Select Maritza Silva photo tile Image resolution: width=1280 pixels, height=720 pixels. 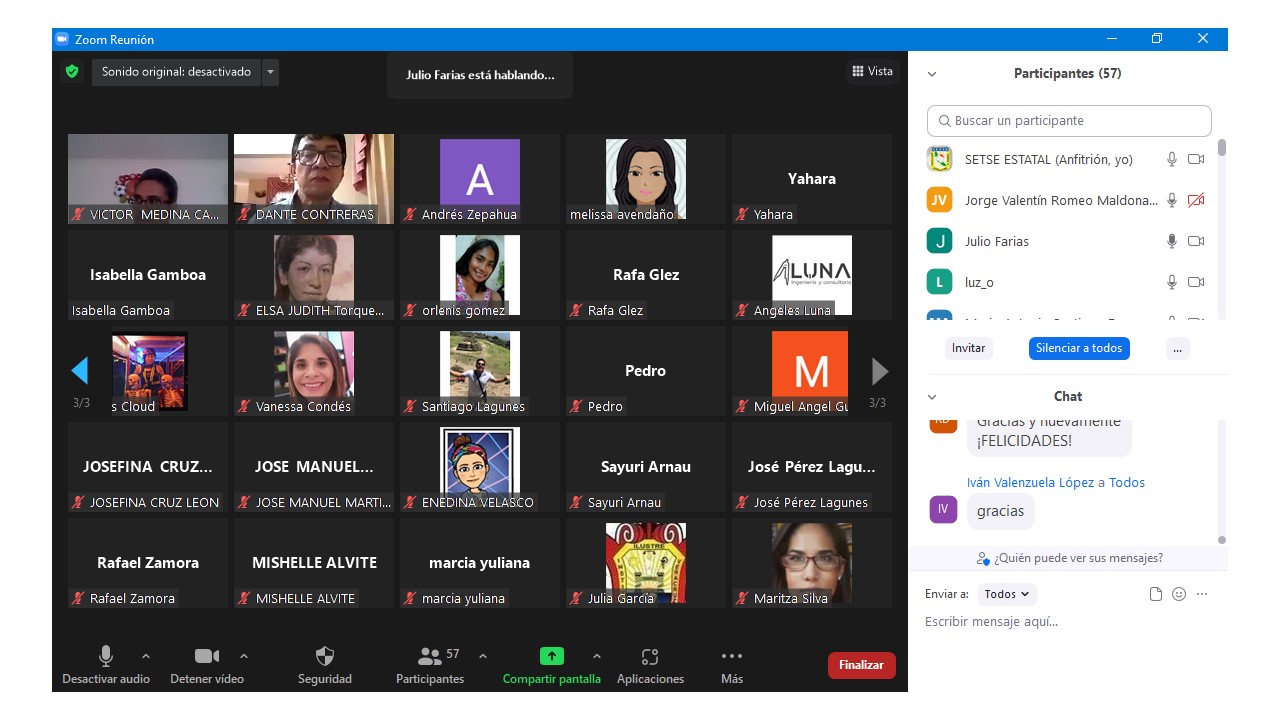click(812, 563)
